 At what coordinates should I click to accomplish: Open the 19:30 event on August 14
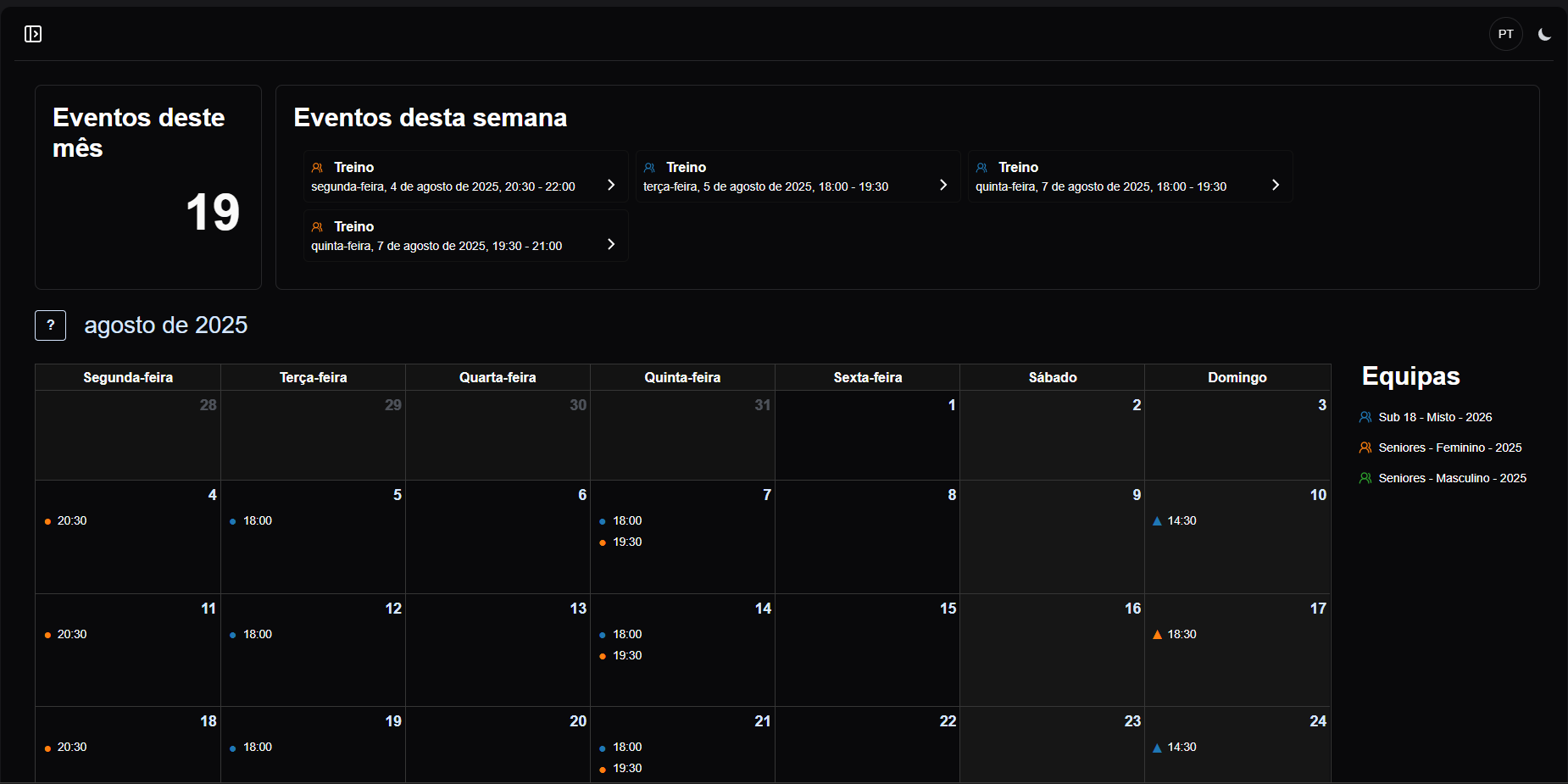click(x=626, y=656)
